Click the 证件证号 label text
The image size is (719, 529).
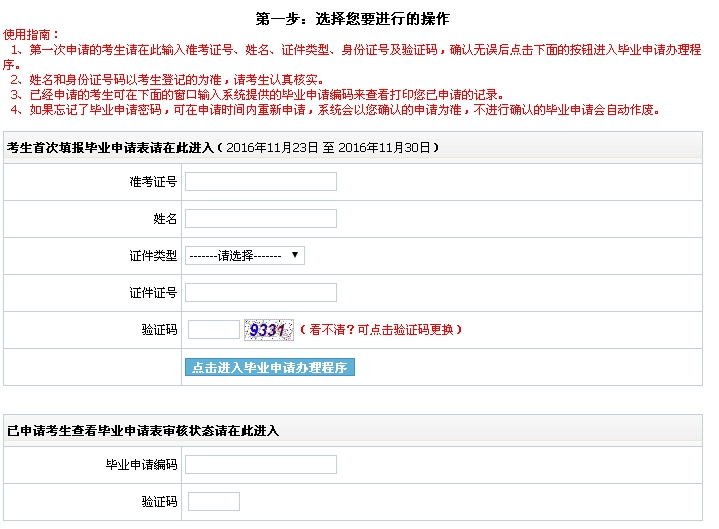[x=153, y=293]
